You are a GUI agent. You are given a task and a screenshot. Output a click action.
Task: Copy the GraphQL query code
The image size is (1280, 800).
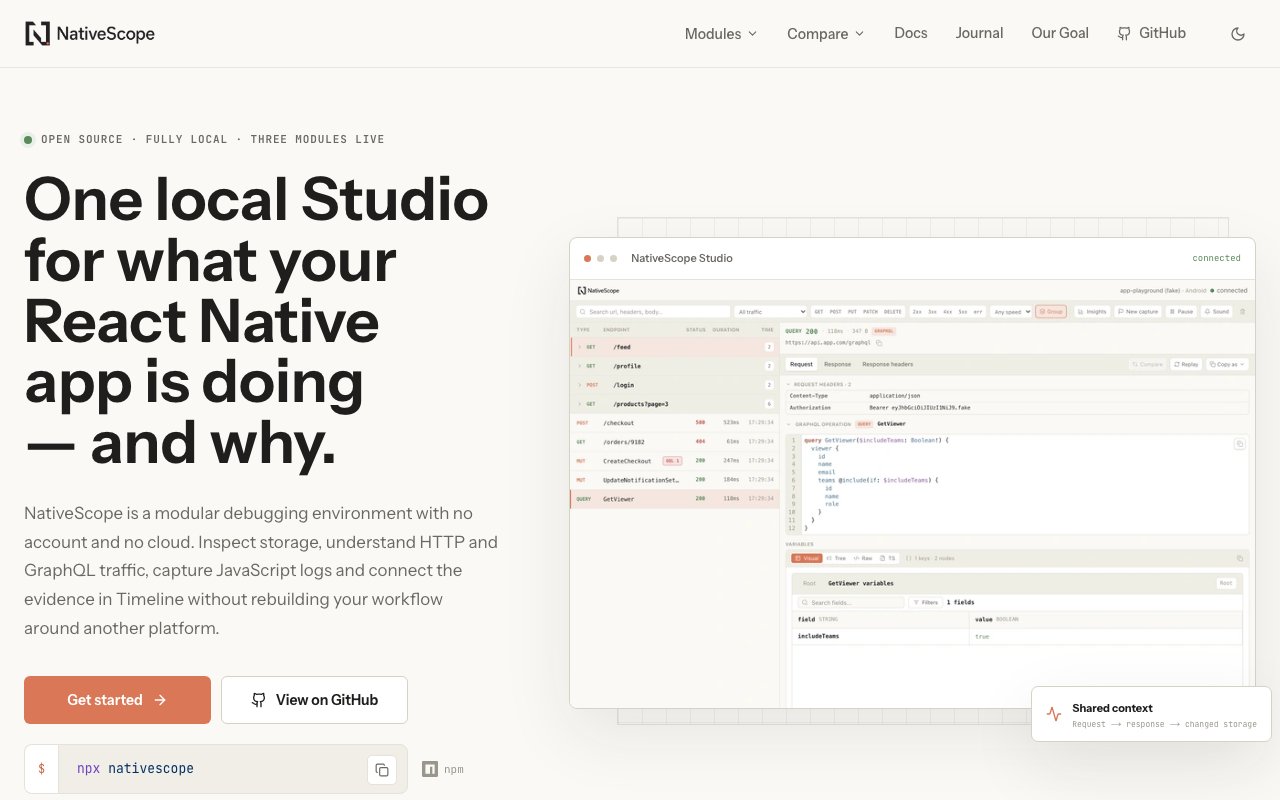[1239, 443]
